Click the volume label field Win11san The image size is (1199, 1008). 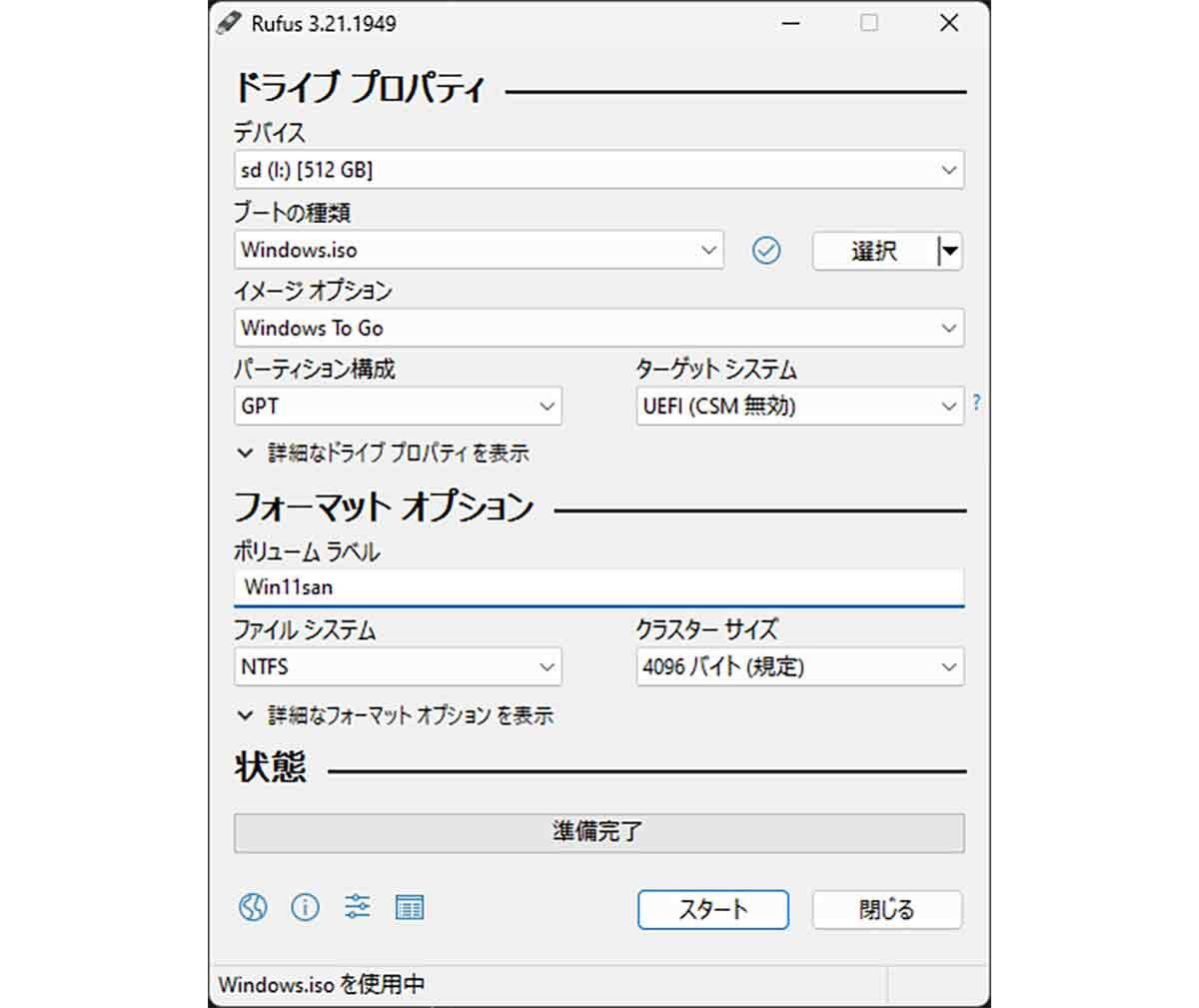click(x=599, y=587)
